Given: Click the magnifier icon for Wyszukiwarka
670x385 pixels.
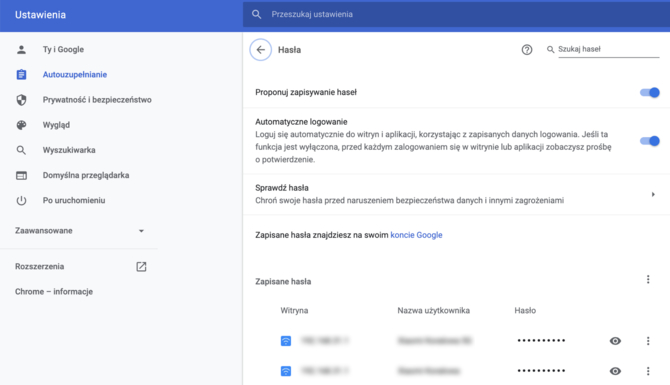Looking at the screenshot, I should pyautogui.click(x=21, y=150).
